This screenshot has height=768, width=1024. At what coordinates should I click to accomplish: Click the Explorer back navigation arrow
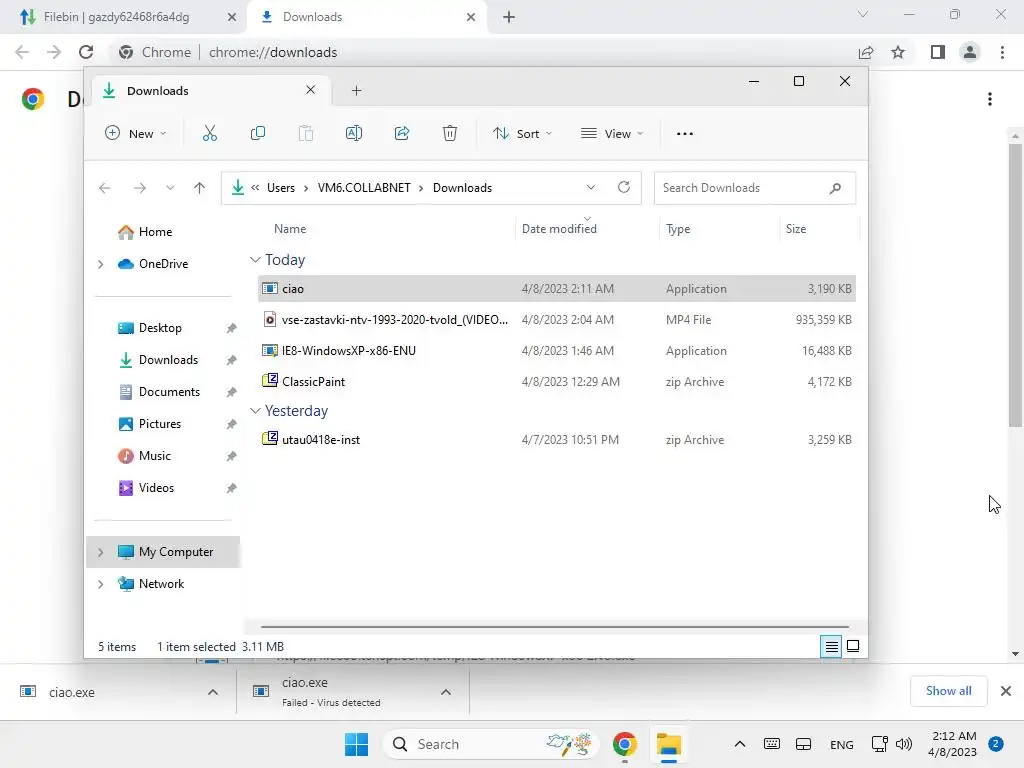pos(104,188)
